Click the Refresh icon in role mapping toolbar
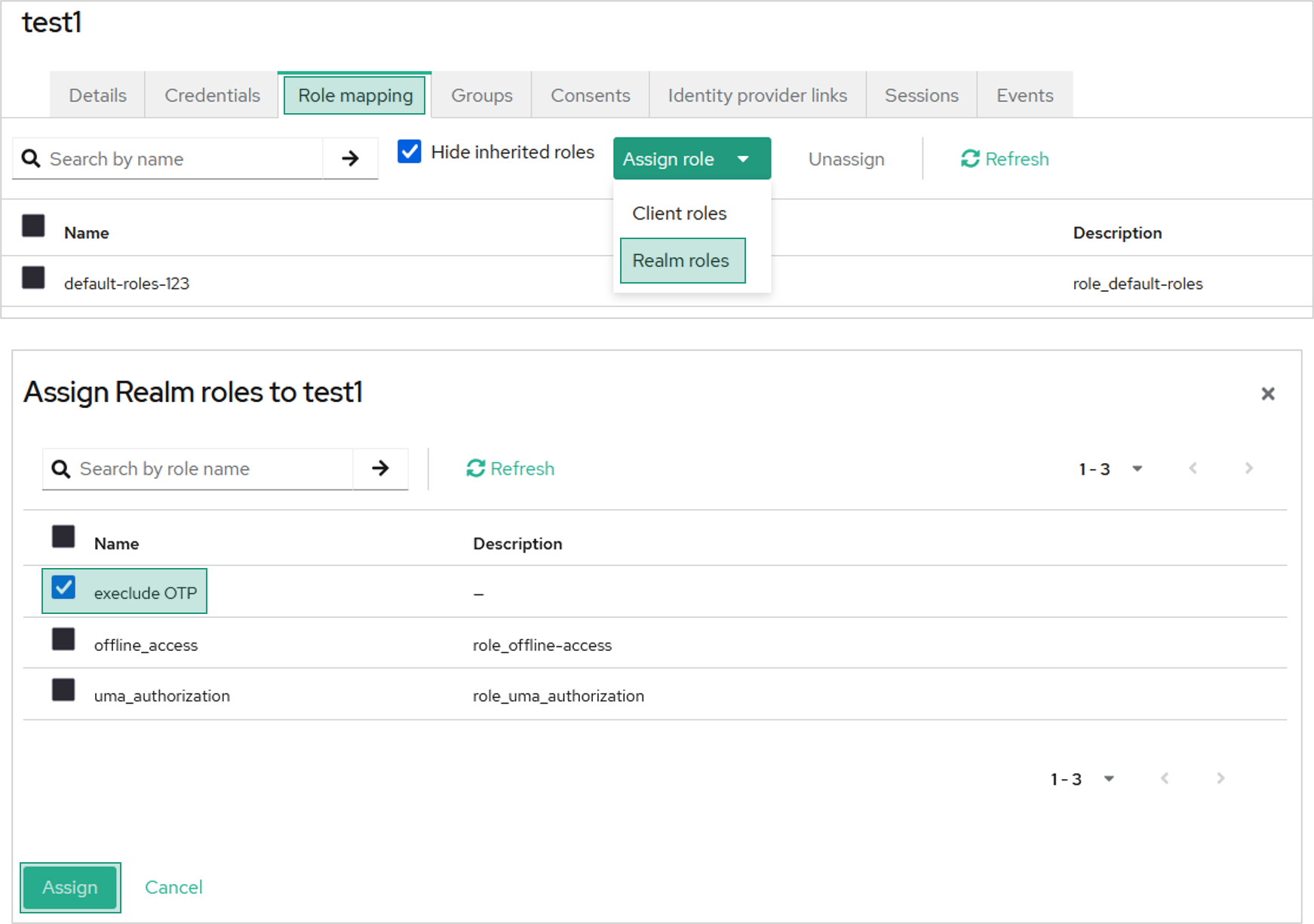 [970, 158]
